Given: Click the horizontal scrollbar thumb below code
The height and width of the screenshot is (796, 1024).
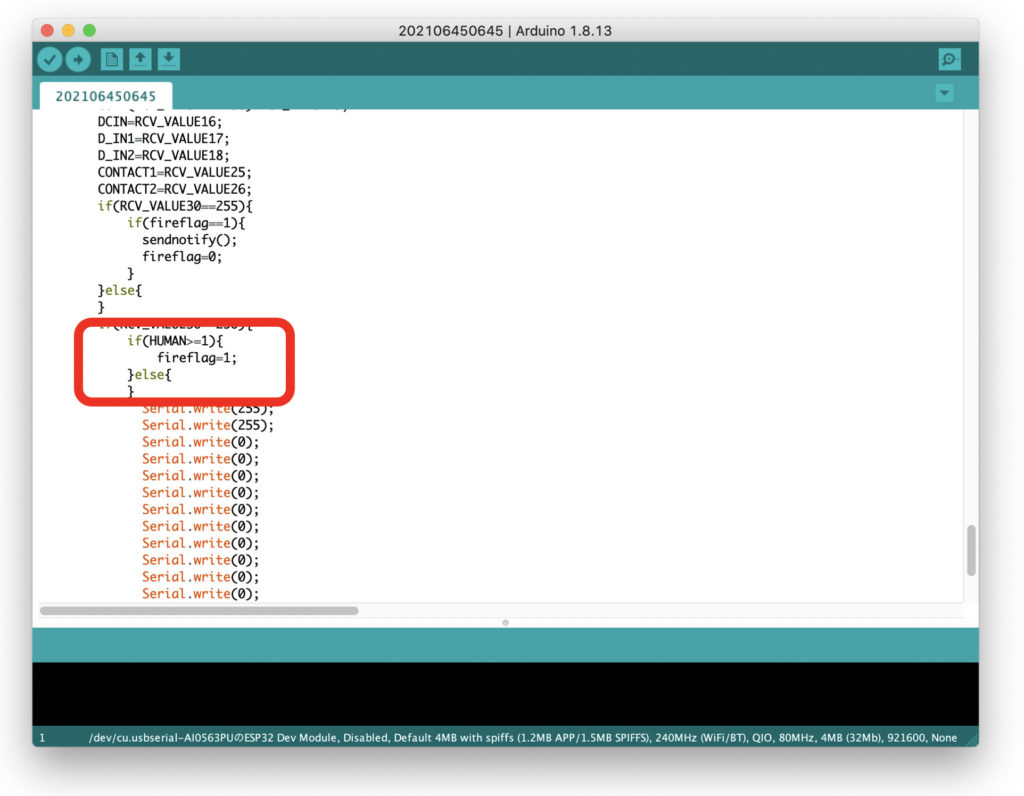Looking at the screenshot, I should pyautogui.click(x=198, y=610).
